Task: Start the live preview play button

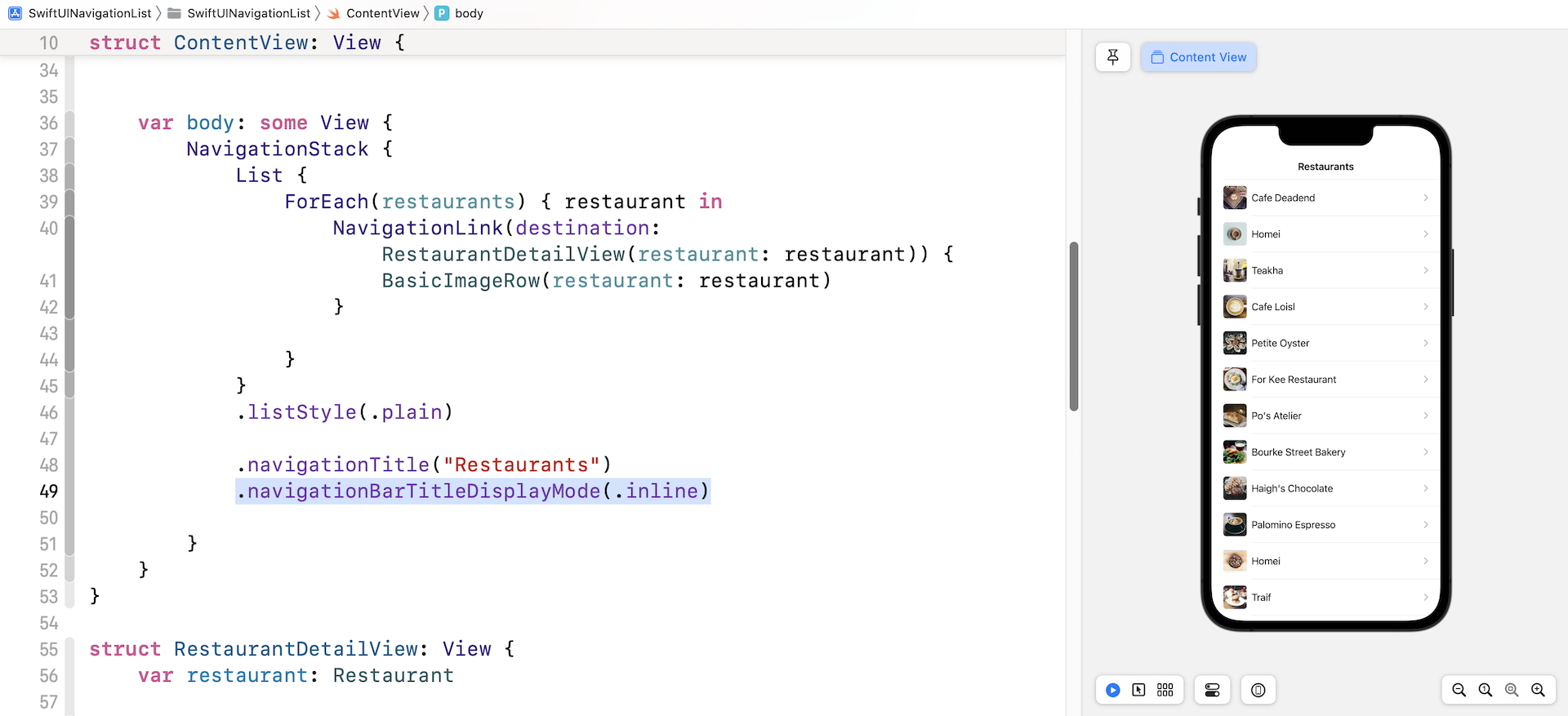Action: click(1112, 690)
